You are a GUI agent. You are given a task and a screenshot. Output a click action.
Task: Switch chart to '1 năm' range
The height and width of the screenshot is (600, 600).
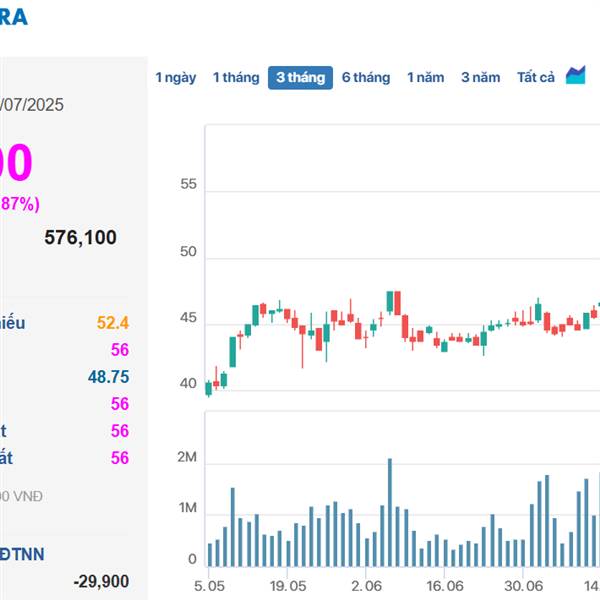[426, 78]
